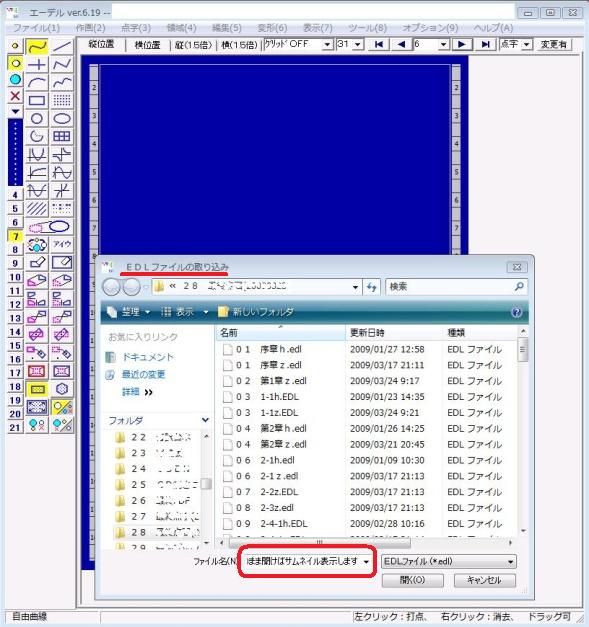Click the 開く(O) button

412,580
